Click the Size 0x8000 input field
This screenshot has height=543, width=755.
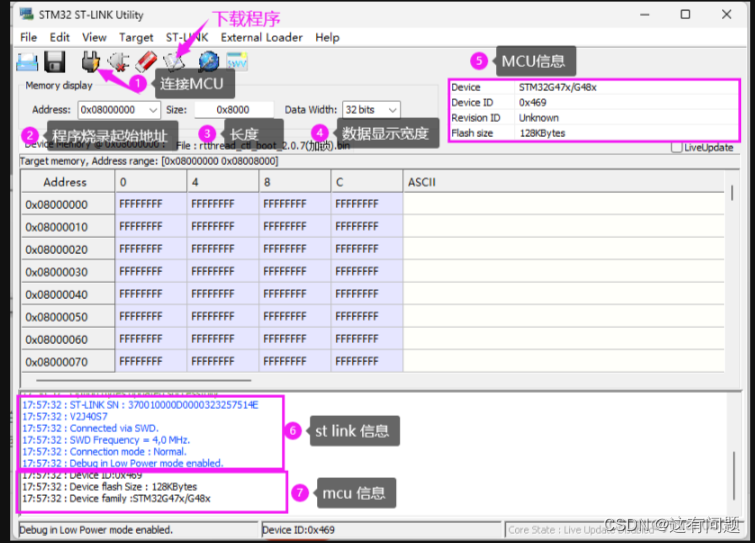coord(234,110)
